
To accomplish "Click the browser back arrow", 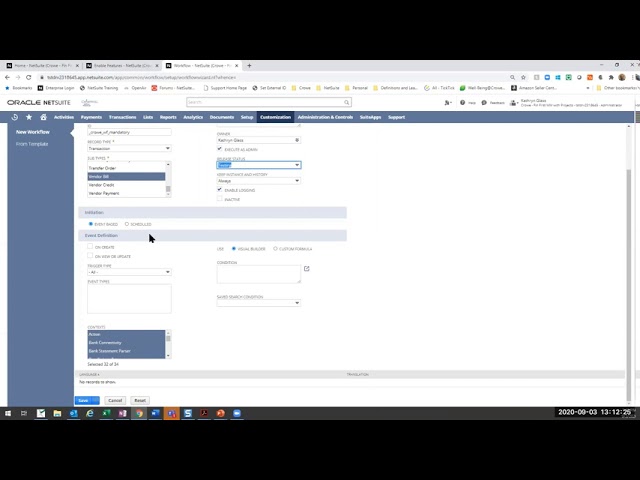I will point(7,77).
